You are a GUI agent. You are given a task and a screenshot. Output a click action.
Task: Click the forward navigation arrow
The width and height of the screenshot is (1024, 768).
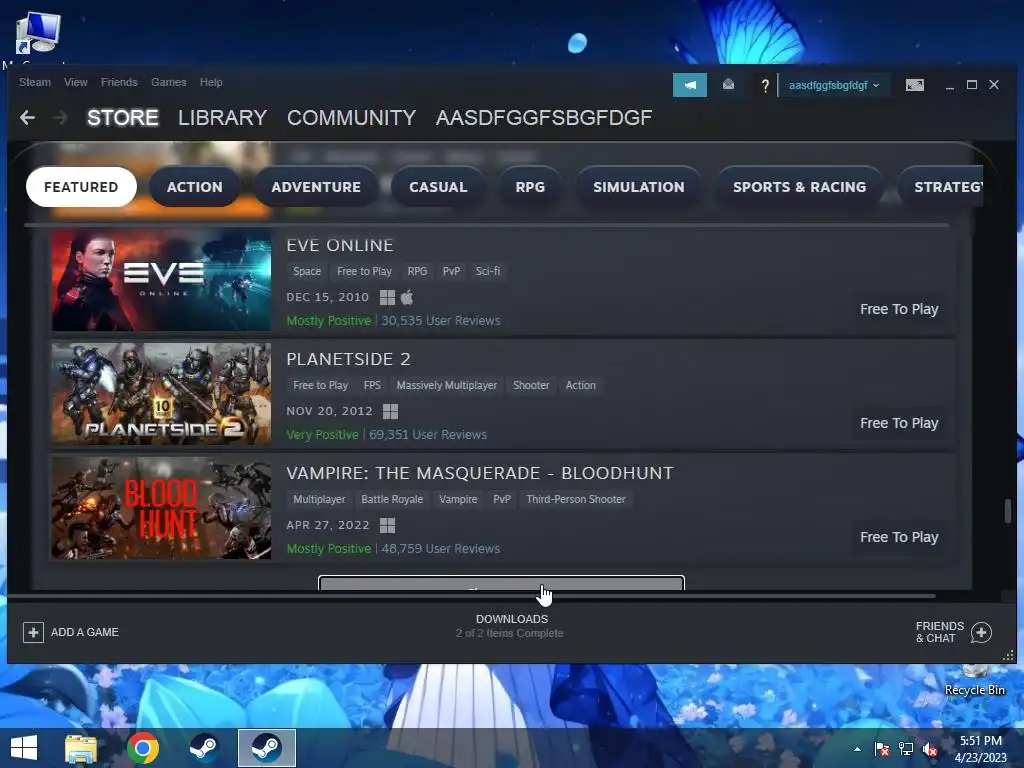click(x=60, y=118)
